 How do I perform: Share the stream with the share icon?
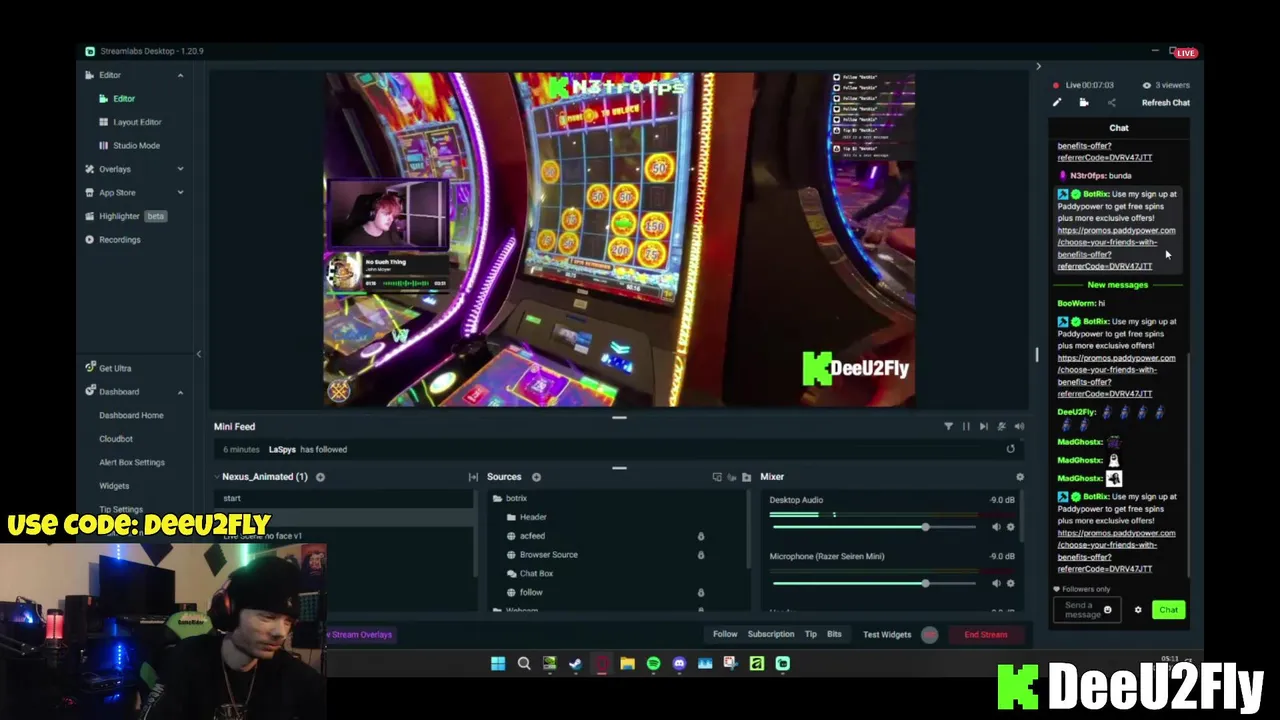tap(1111, 103)
